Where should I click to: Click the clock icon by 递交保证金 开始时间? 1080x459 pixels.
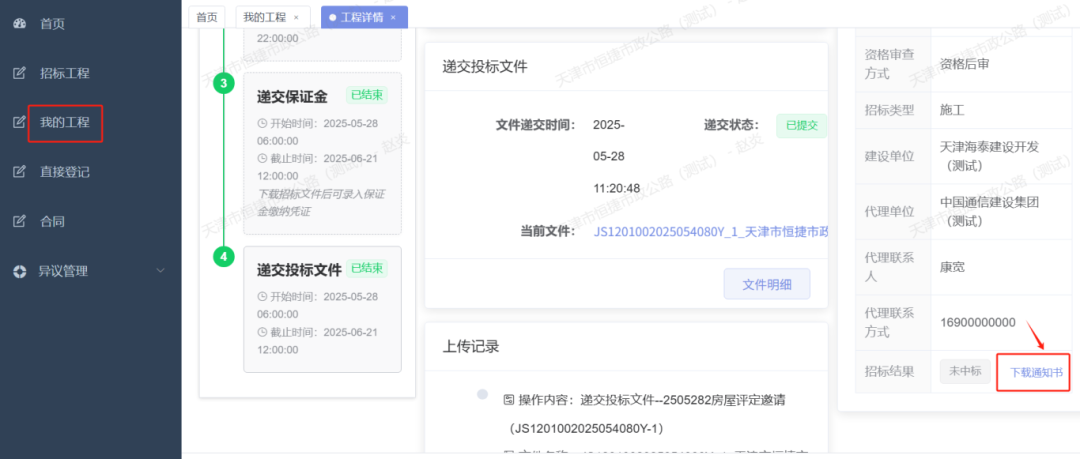tap(262, 124)
